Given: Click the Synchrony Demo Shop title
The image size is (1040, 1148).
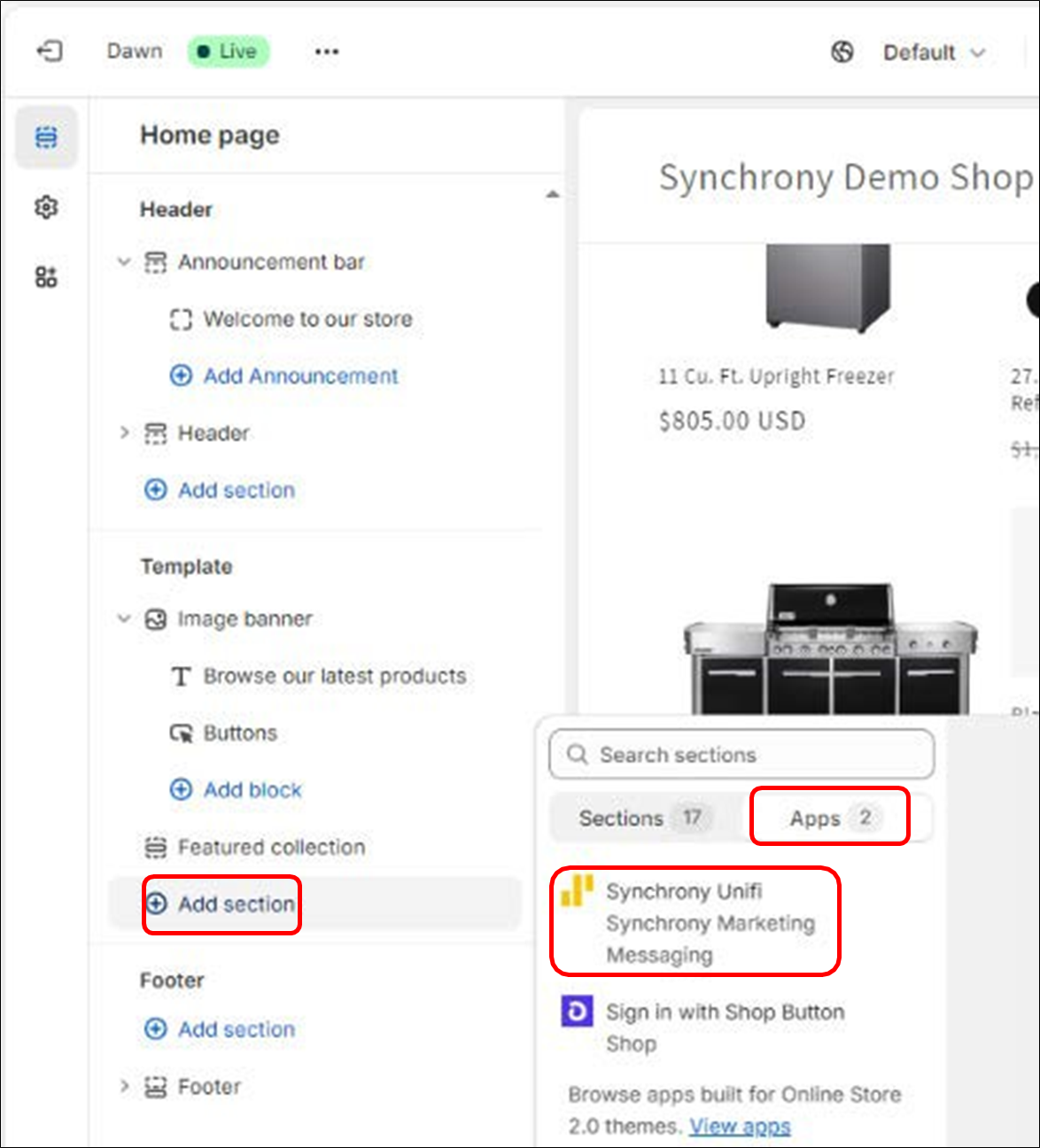Looking at the screenshot, I should [x=846, y=177].
